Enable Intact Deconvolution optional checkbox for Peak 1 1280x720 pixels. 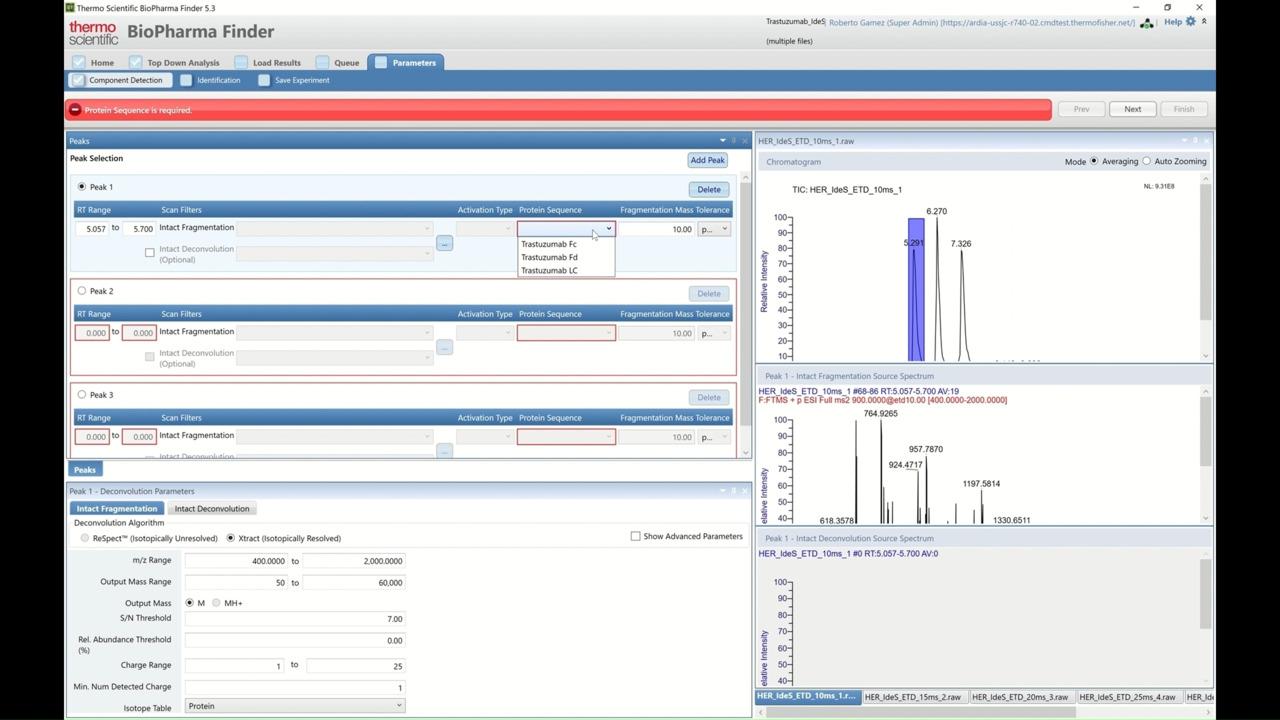point(150,253)
